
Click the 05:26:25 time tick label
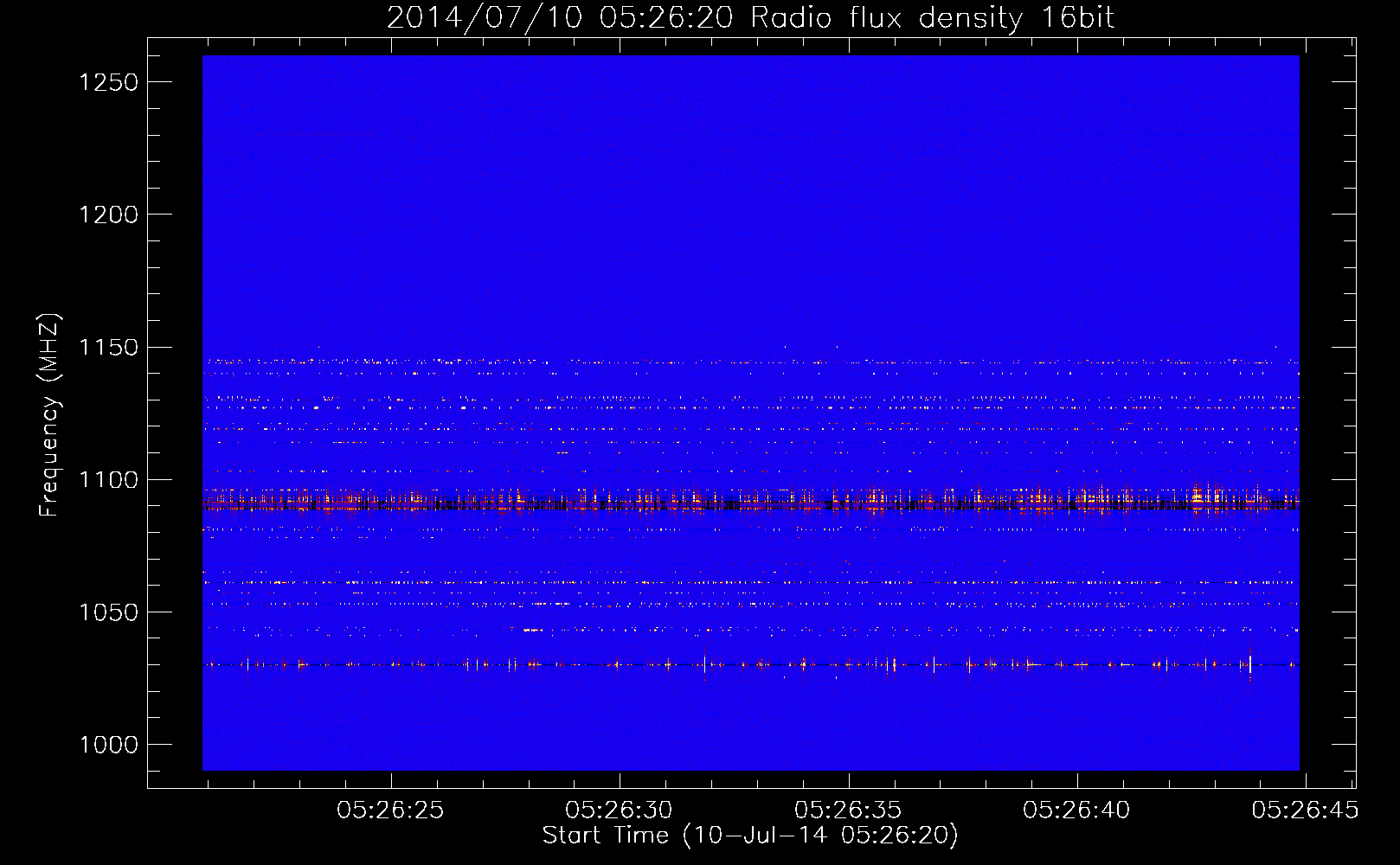tap(390, 811)
